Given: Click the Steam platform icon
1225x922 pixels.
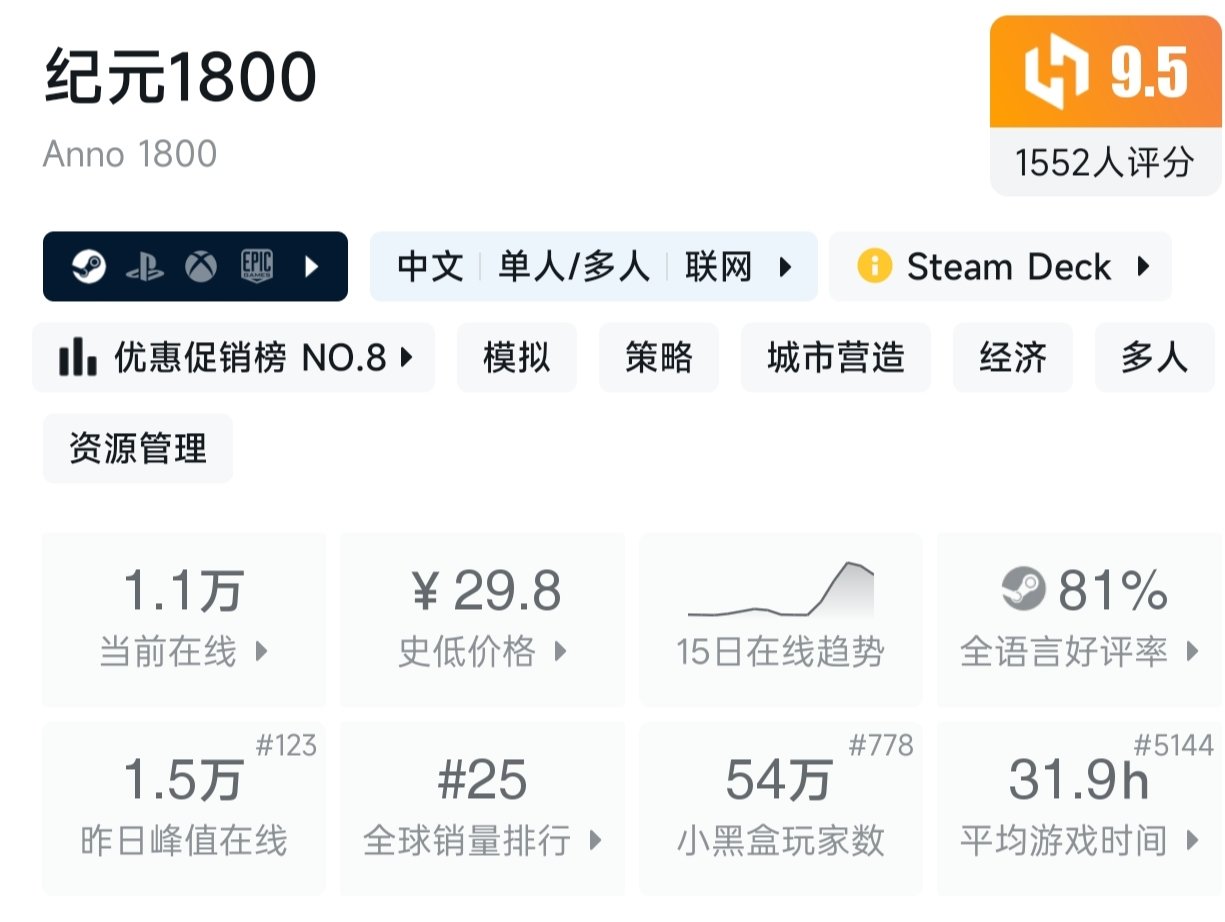Looking at the screenshot, I should click(89, 267).
